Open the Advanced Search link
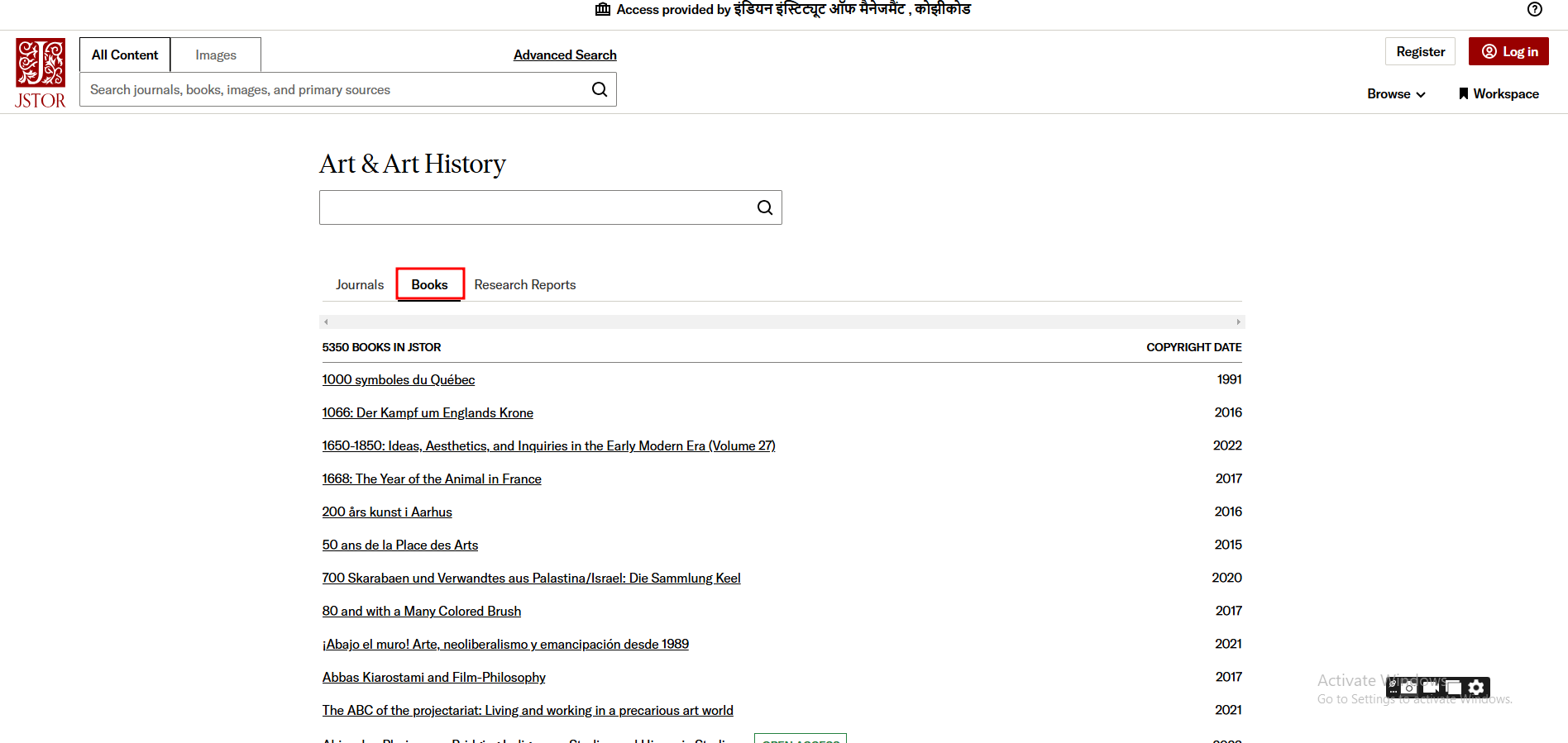The height and width of the screenshot is (743, 1568). tap(565, 55)
